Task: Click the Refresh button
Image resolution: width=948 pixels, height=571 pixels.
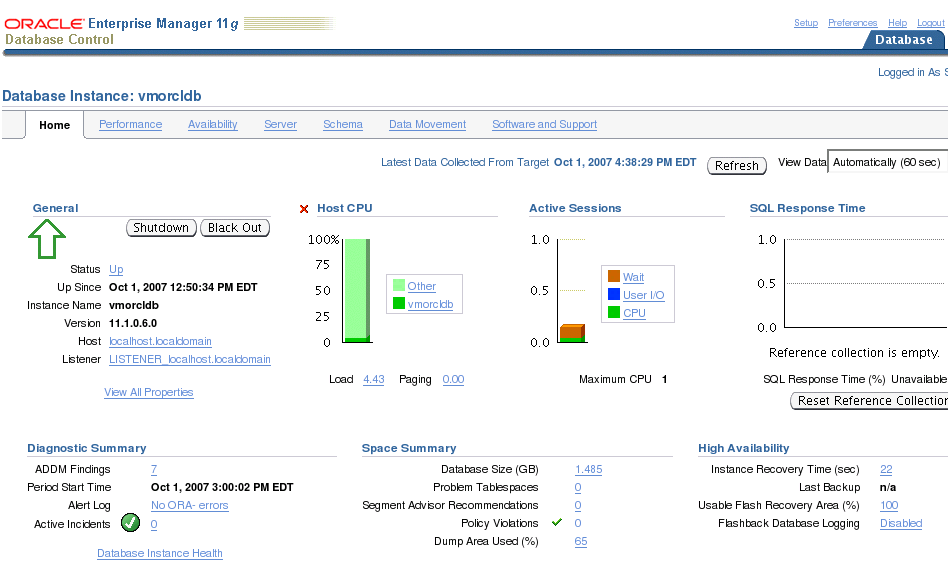Action: (736, 165)
